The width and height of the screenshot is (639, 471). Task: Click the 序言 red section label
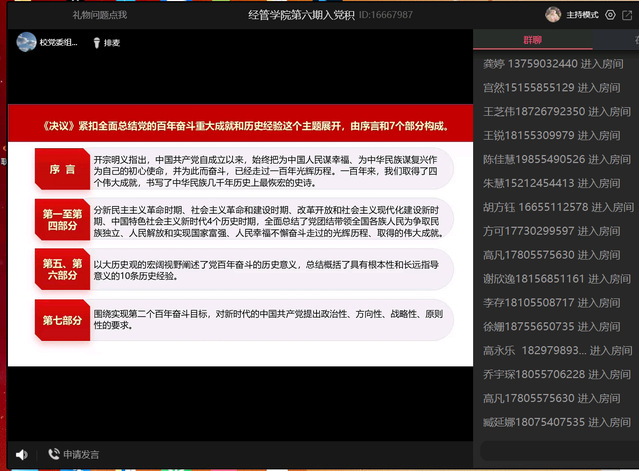click(62, 169)
